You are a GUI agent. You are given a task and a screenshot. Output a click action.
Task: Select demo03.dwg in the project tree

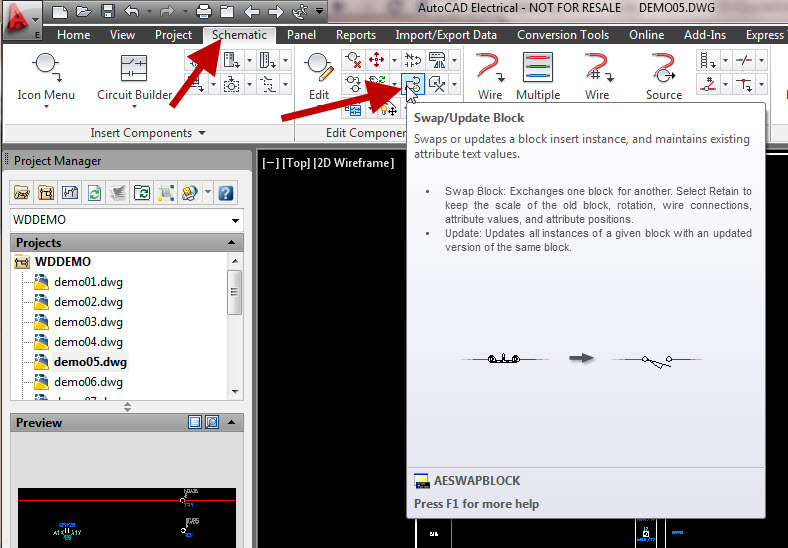88,322
